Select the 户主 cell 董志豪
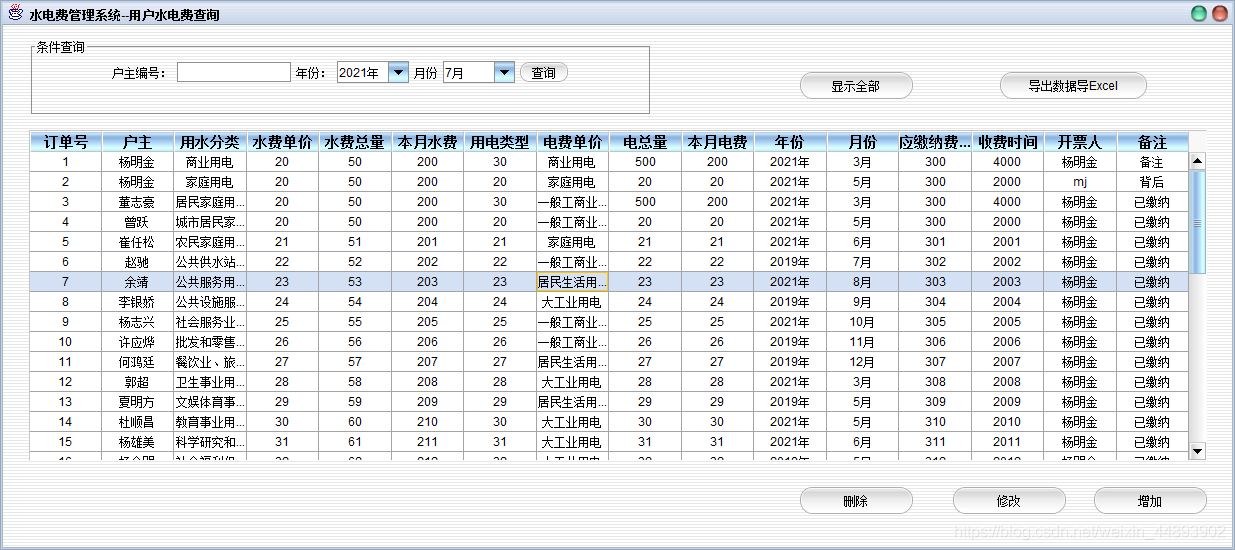Image resolution: width=1235 pixels, height=550 pixels. [138, 202]
